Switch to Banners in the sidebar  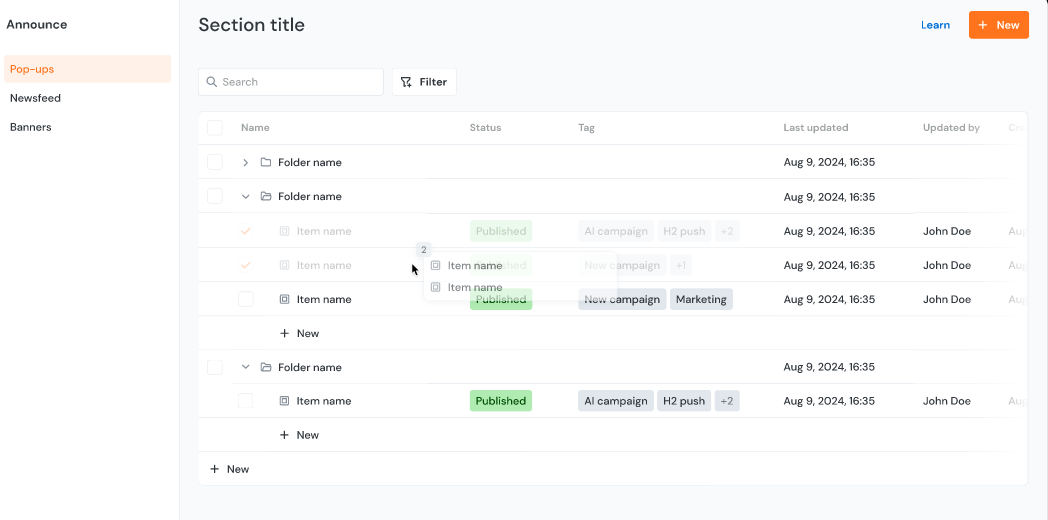(x=31, y=127)
